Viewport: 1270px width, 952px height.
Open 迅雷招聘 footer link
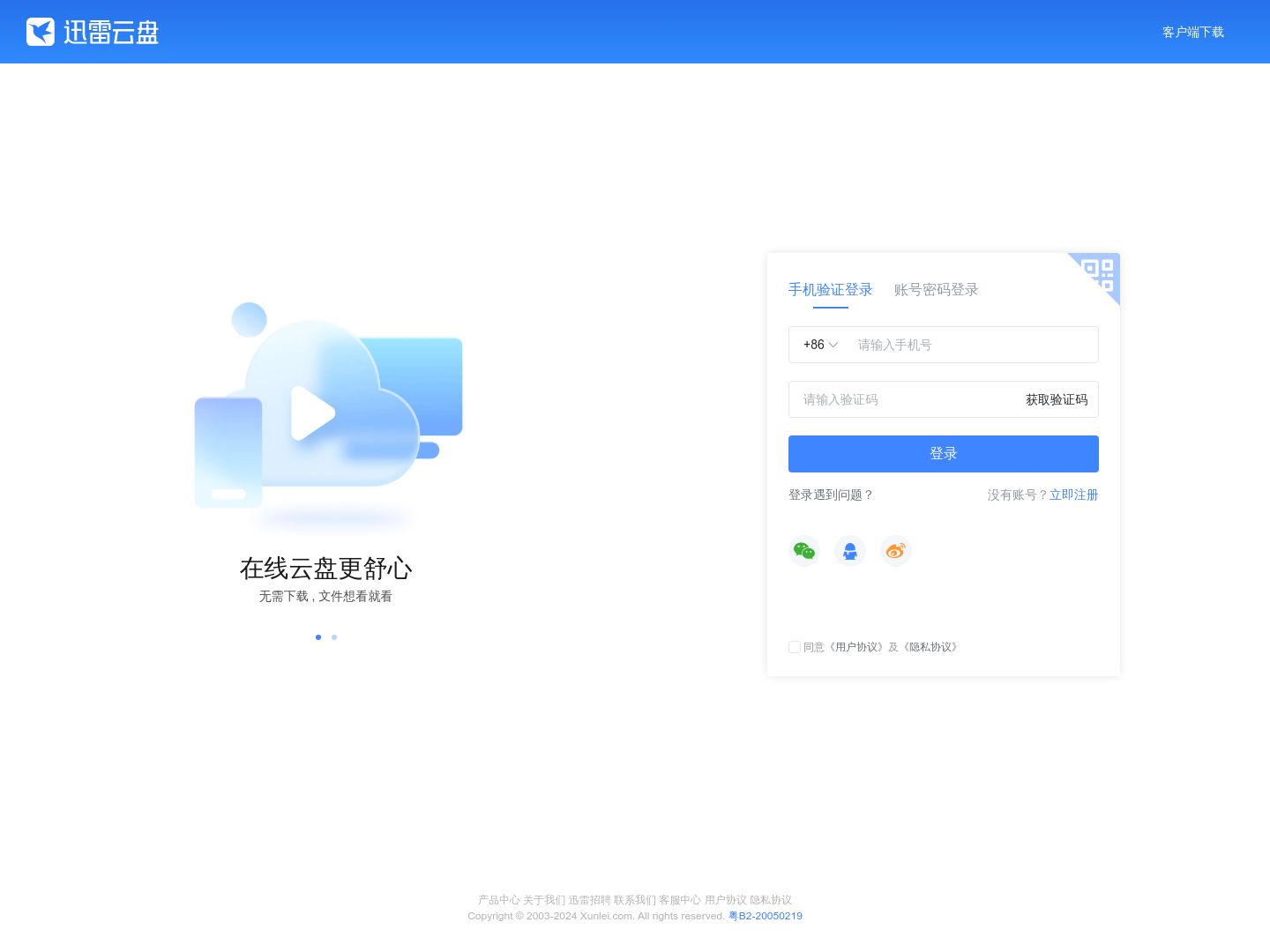[589, 900]
